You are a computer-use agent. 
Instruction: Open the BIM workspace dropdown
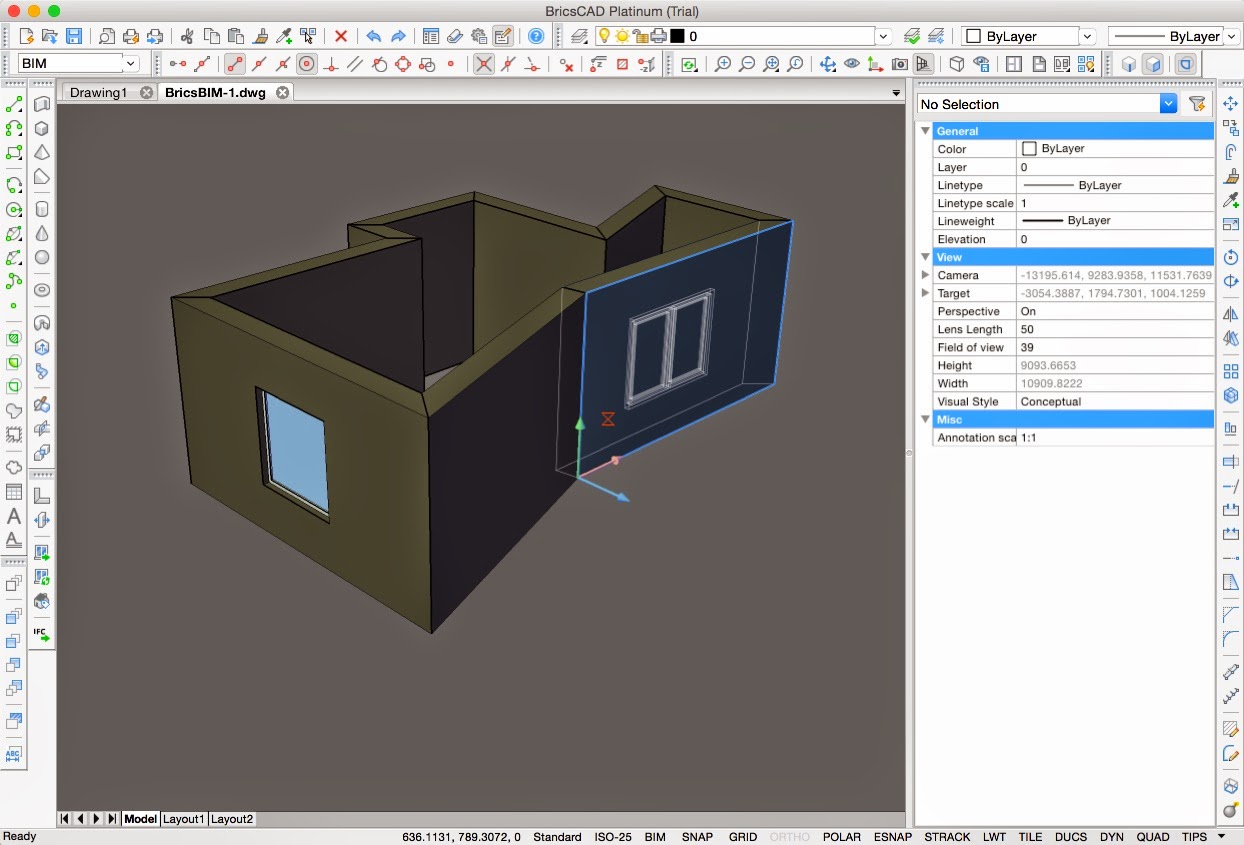click(x=131, y=63)
